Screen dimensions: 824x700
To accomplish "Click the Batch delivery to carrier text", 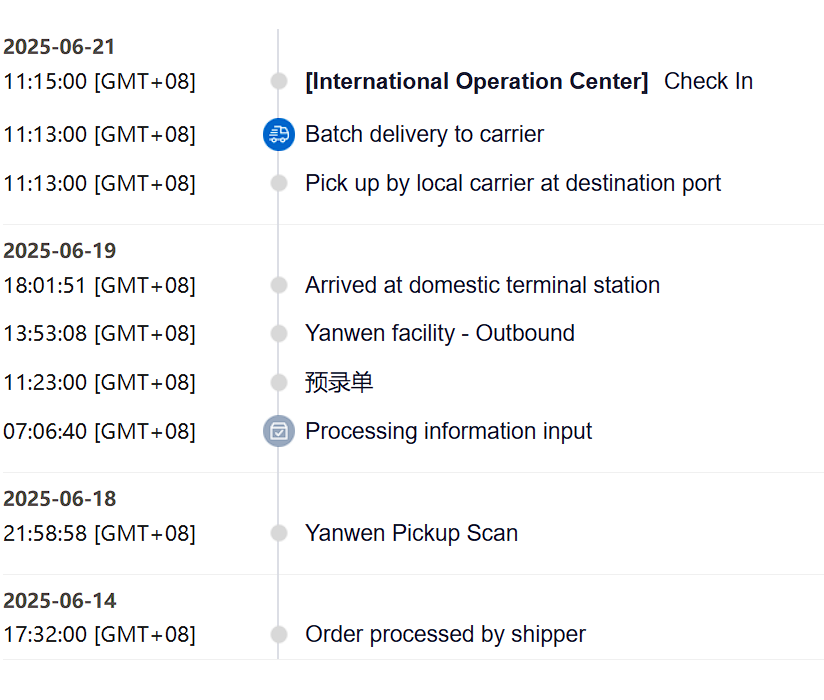I will coord(424,134).
